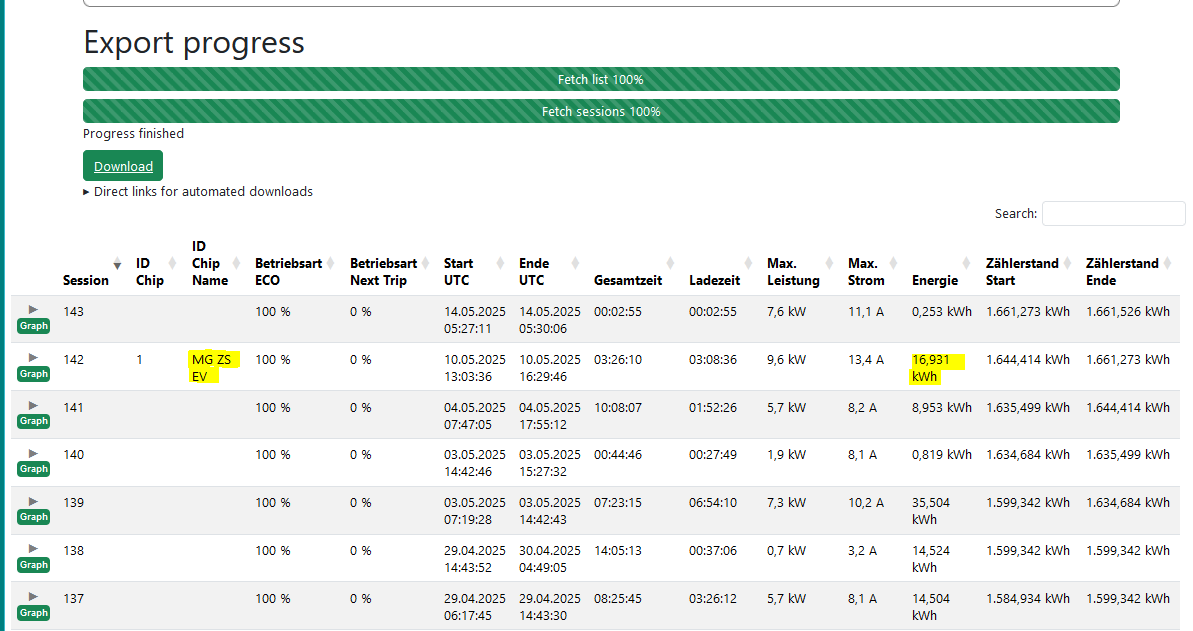Image resolution: width=1193 pixels, height=631 pixels.
Task: Expand Direct links for automated downloads
Action: (x=198, y=191)
